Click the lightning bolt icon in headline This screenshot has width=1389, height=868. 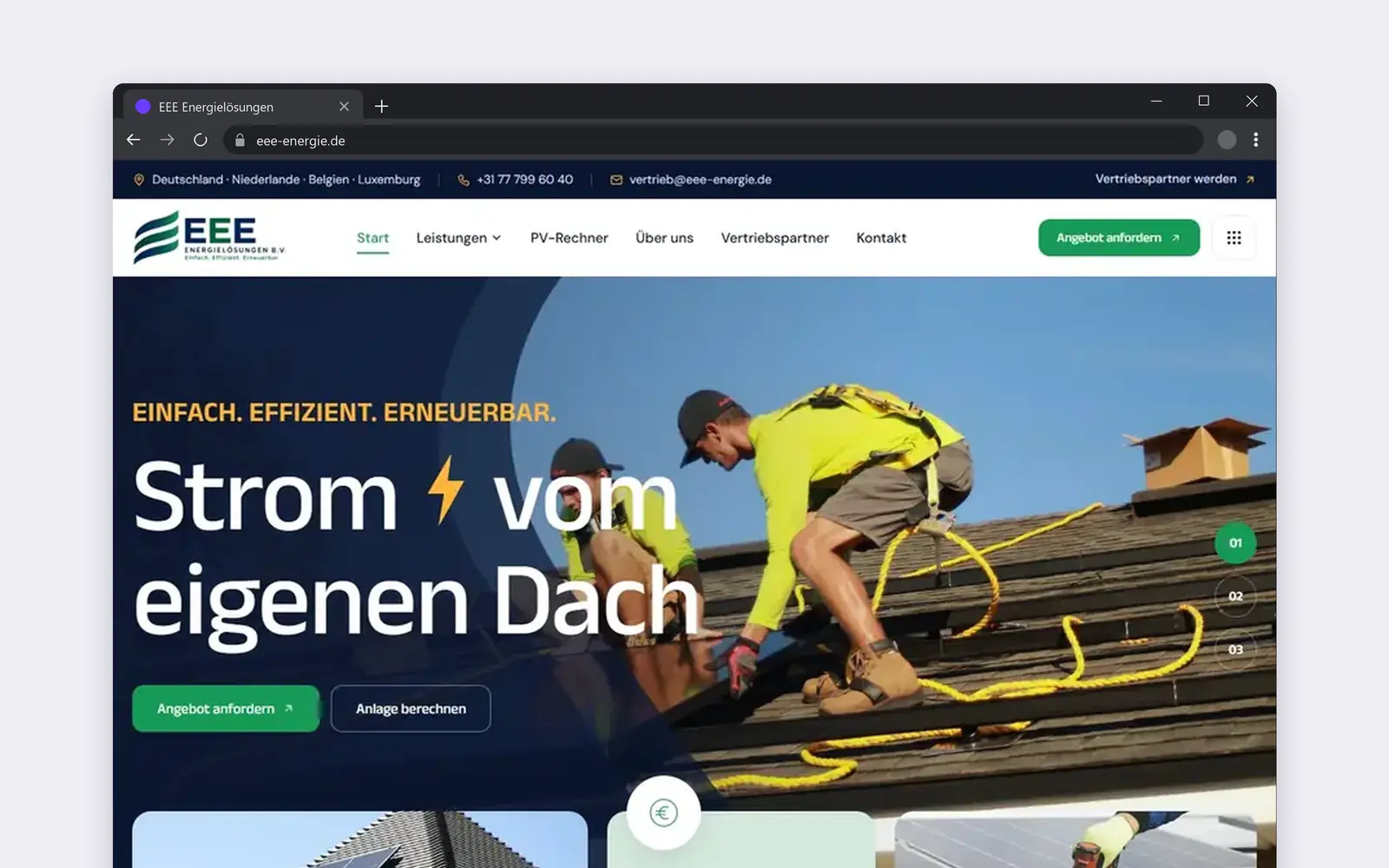point(446,490)
